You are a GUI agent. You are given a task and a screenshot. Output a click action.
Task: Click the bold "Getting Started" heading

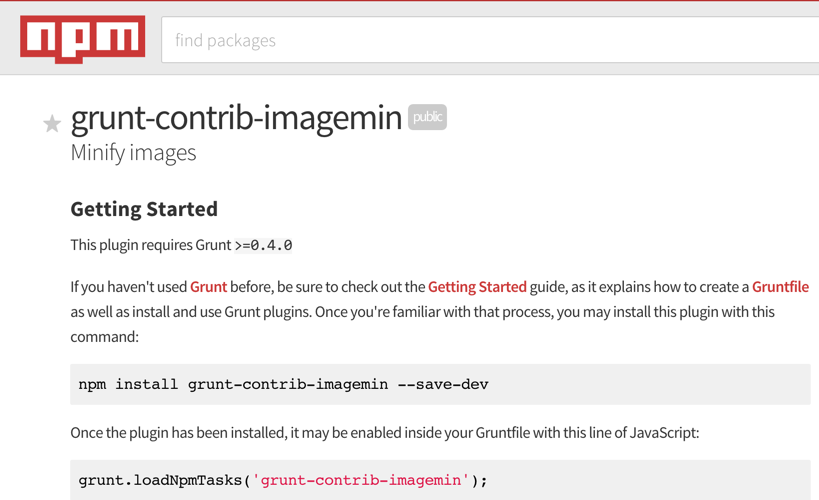(144, 209)
